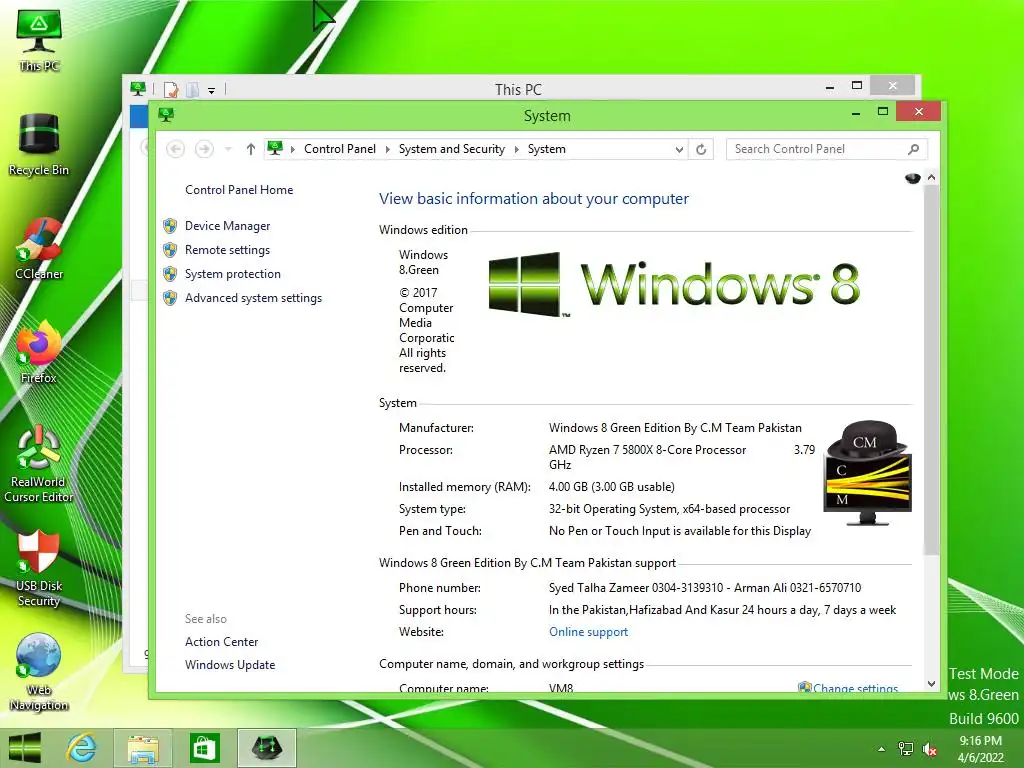Screen dimensions: 1024x768
Task: Open Customize Quick Access Toolbar dropdown in This PC
Action: click(212, 90)
